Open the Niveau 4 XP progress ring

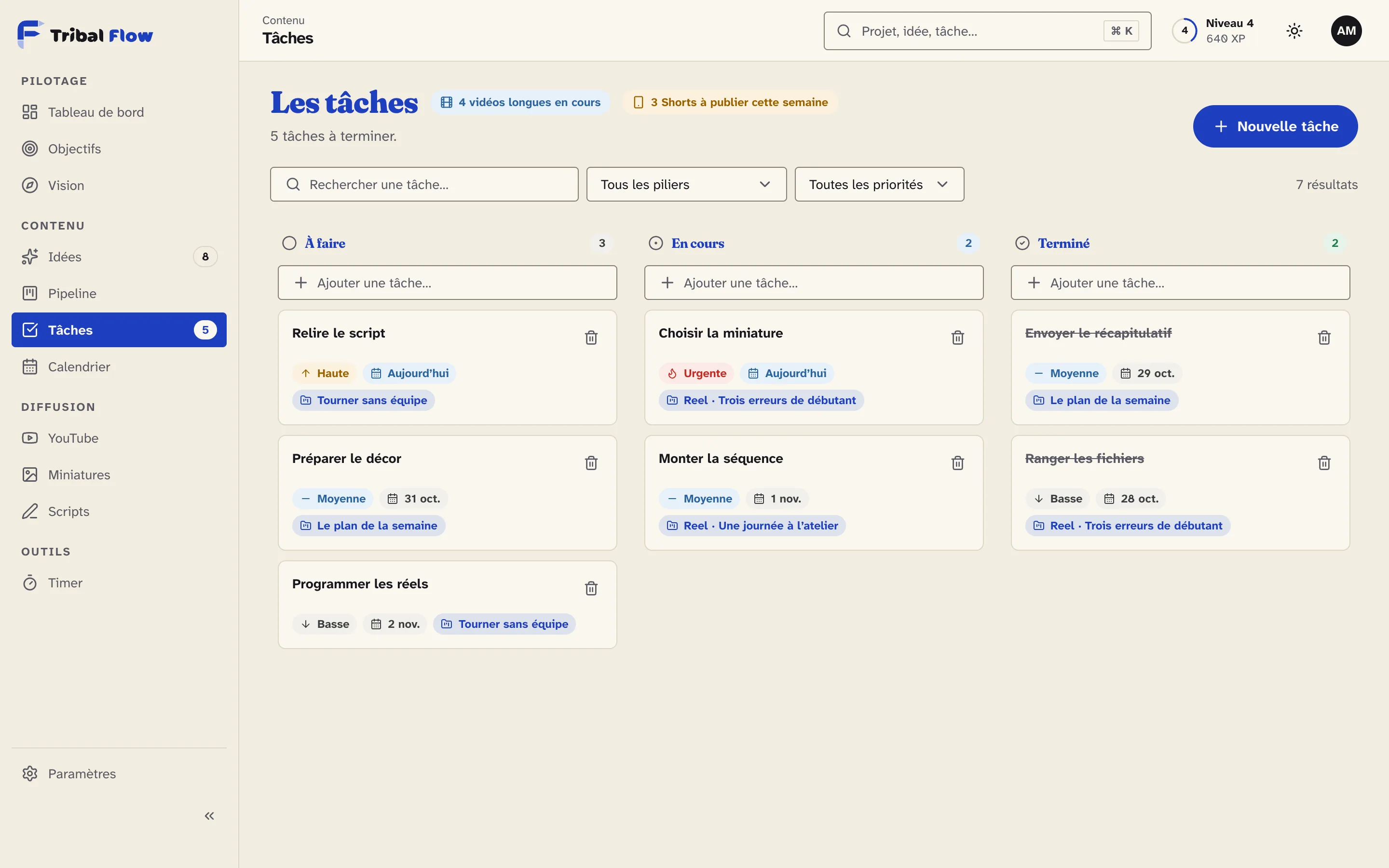pyautogui.click(x=1184, y=31)
